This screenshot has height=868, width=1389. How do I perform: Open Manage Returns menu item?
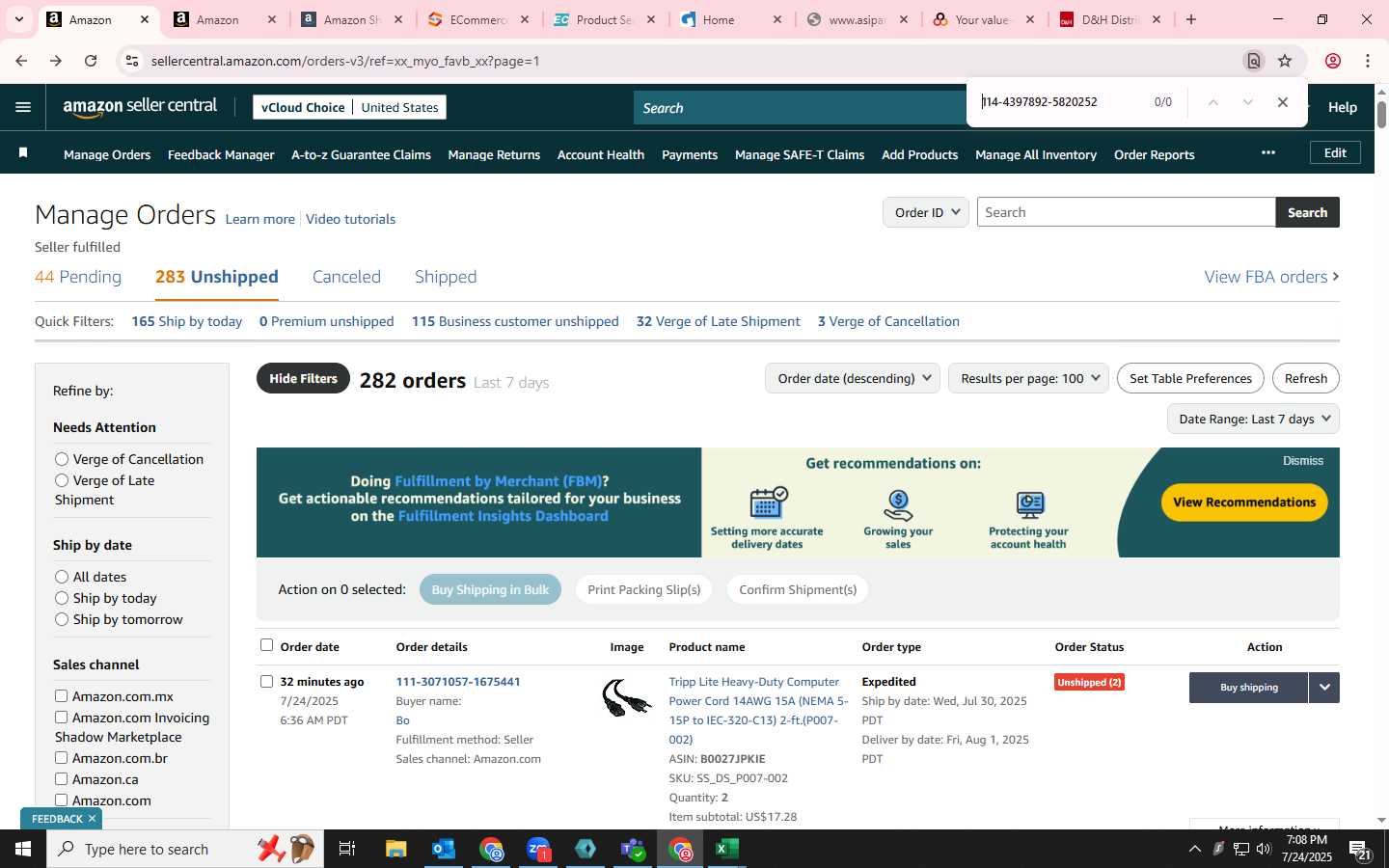pyautogui.click(x=494, y=154)
